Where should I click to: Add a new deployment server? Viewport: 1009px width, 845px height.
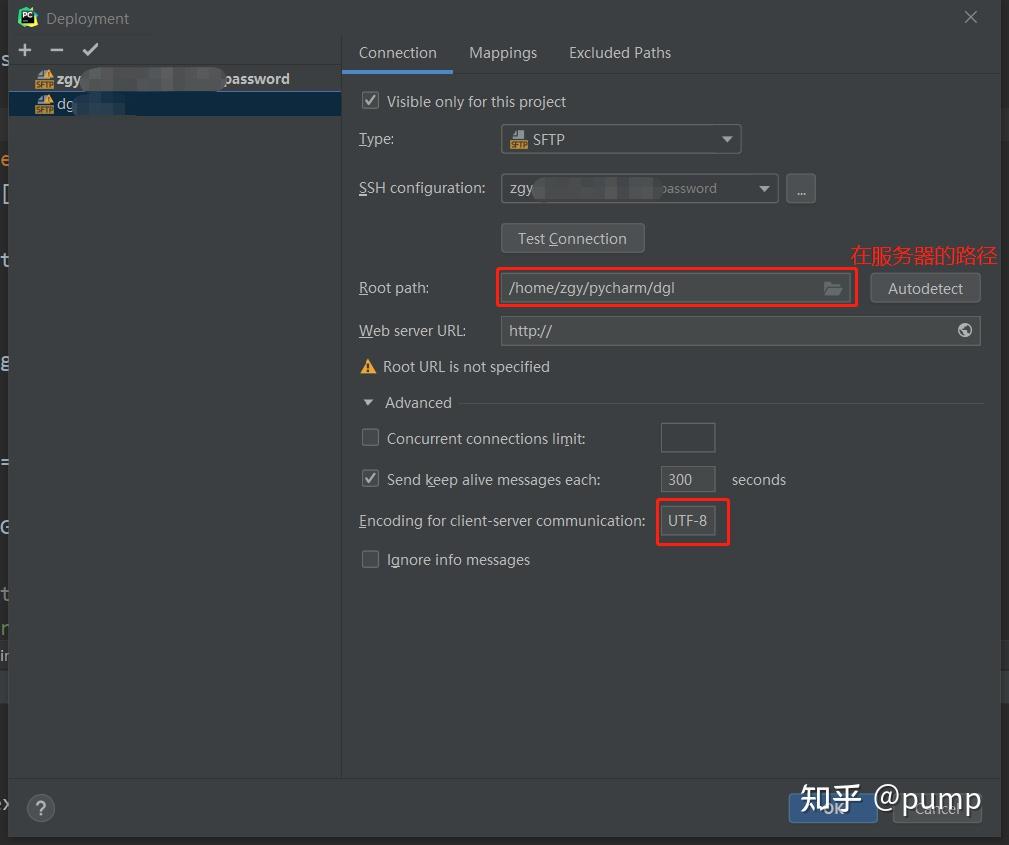coord(24,49)
